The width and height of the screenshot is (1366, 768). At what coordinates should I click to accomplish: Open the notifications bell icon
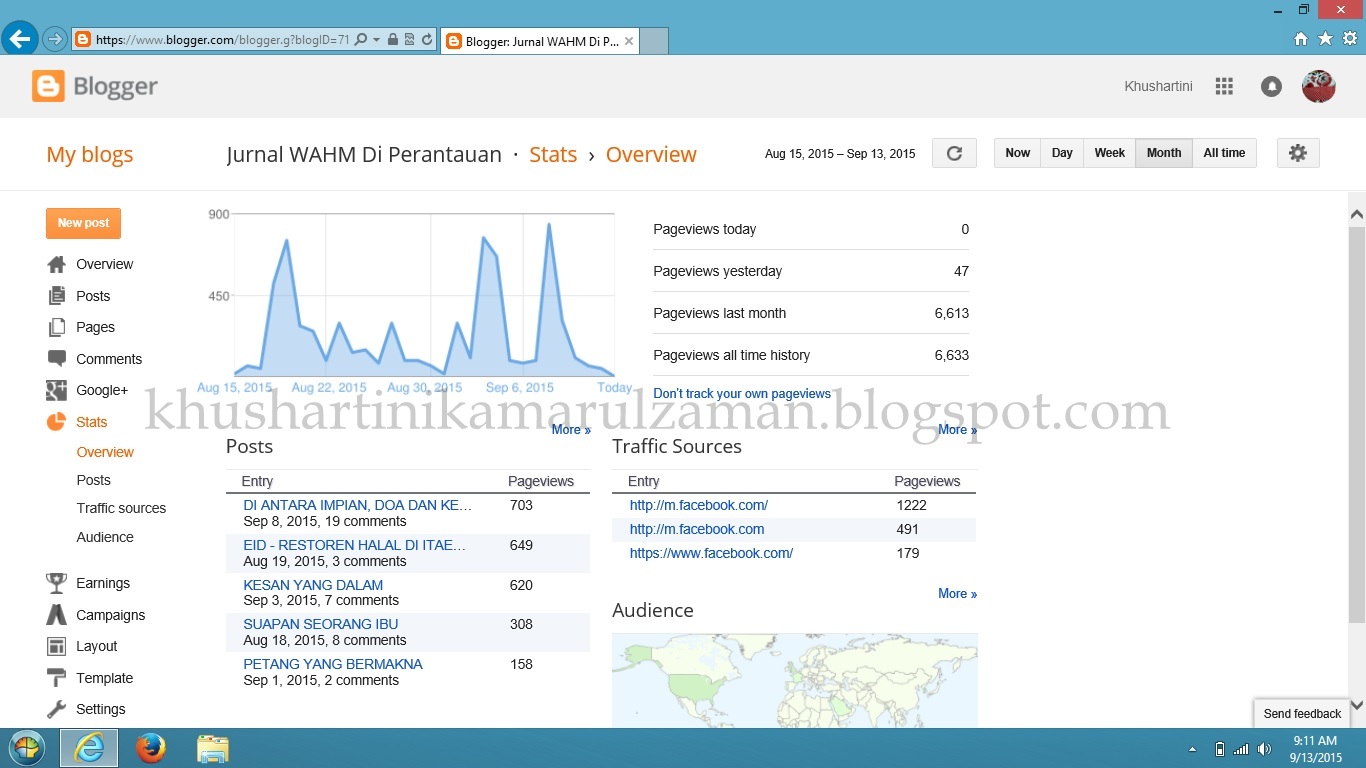pos(1271,86)
